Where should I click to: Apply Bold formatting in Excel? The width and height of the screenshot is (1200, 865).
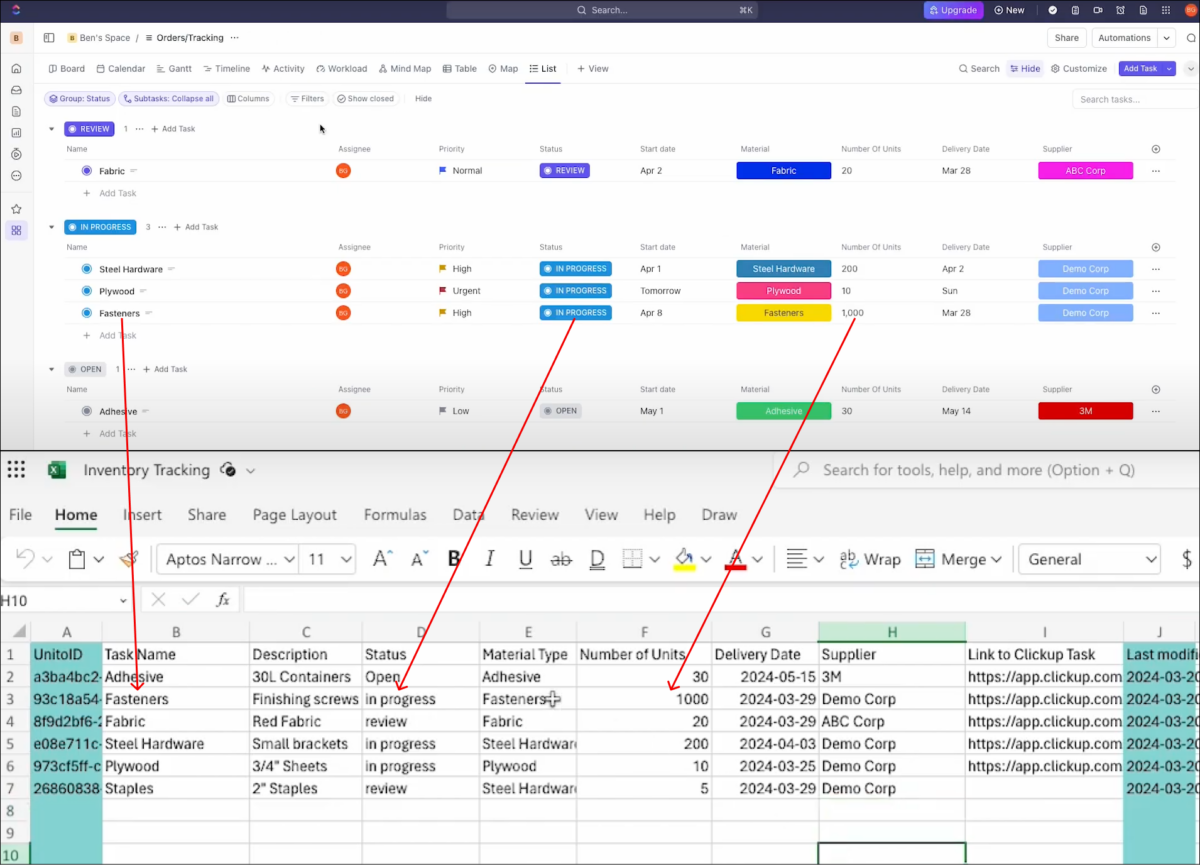tap(454, 559)
